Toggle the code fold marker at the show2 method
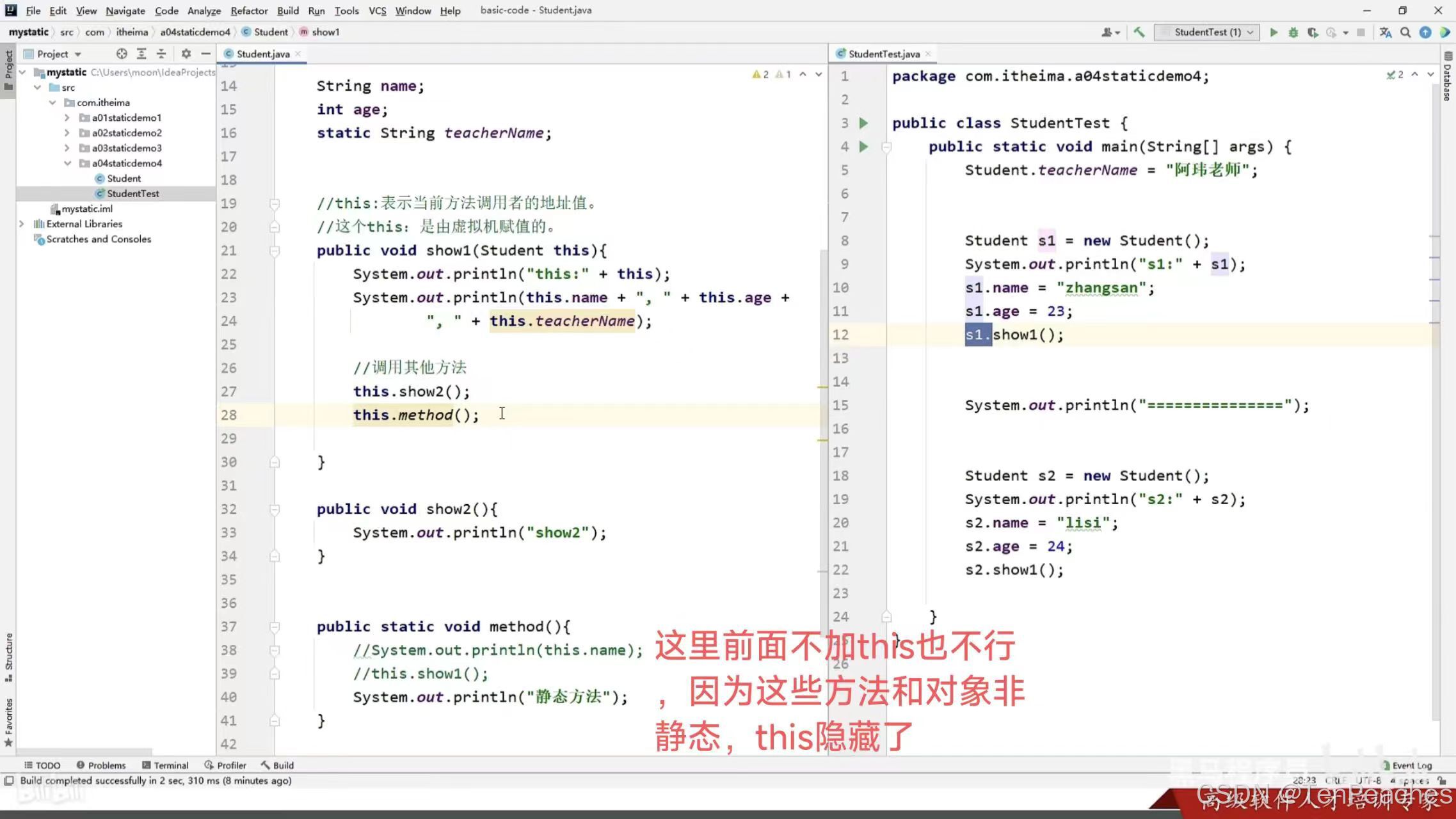This screenshot has width=1456, height=819. click(x=275, y=509)
